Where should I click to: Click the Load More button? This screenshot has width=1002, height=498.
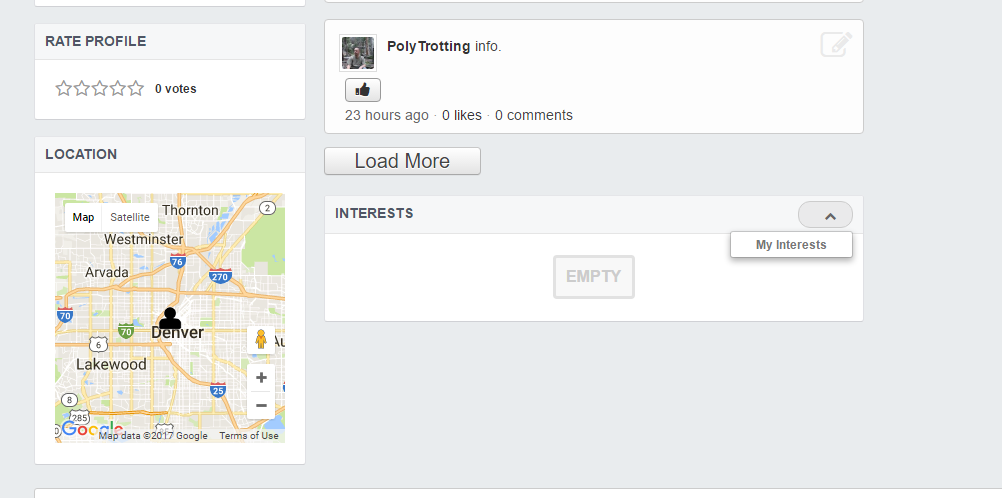(402, 161)
